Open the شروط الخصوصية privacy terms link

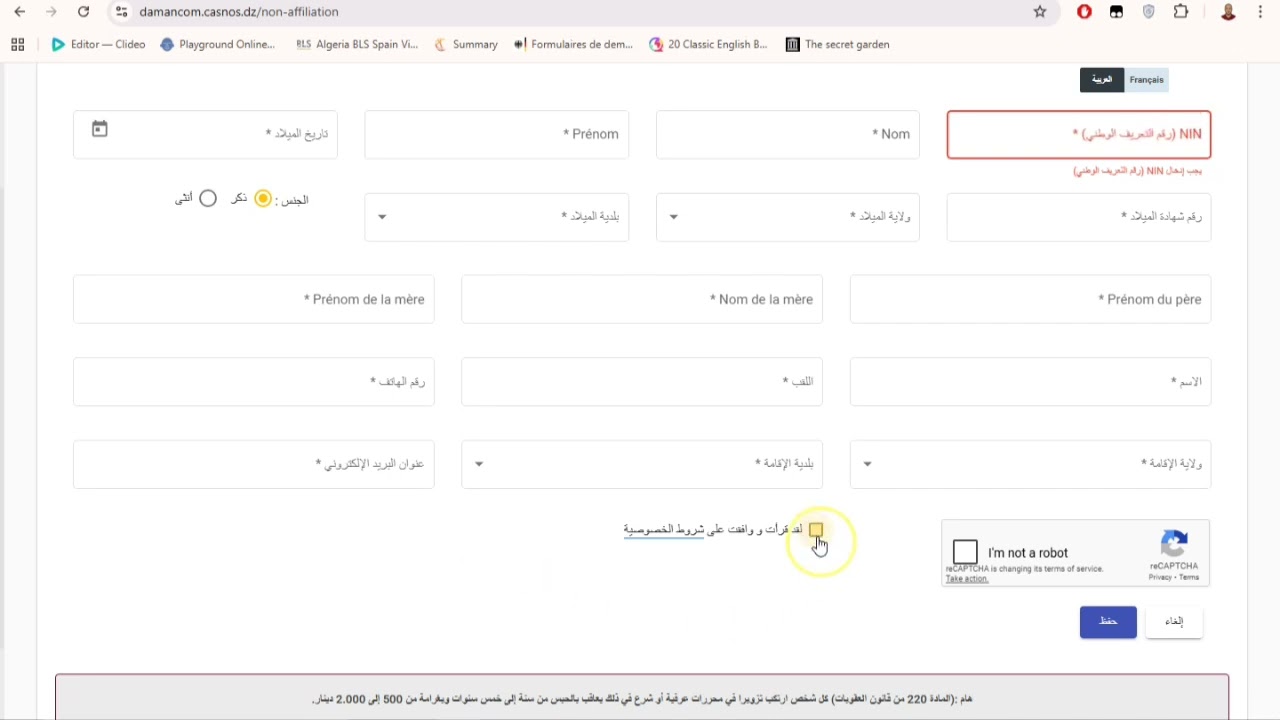click(664, 529)
